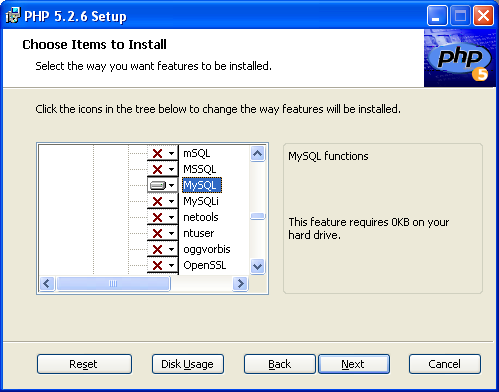This screenshot has height=392, width=499.
Task: Select the oggvorbis feature label
Action: [207, 249]
